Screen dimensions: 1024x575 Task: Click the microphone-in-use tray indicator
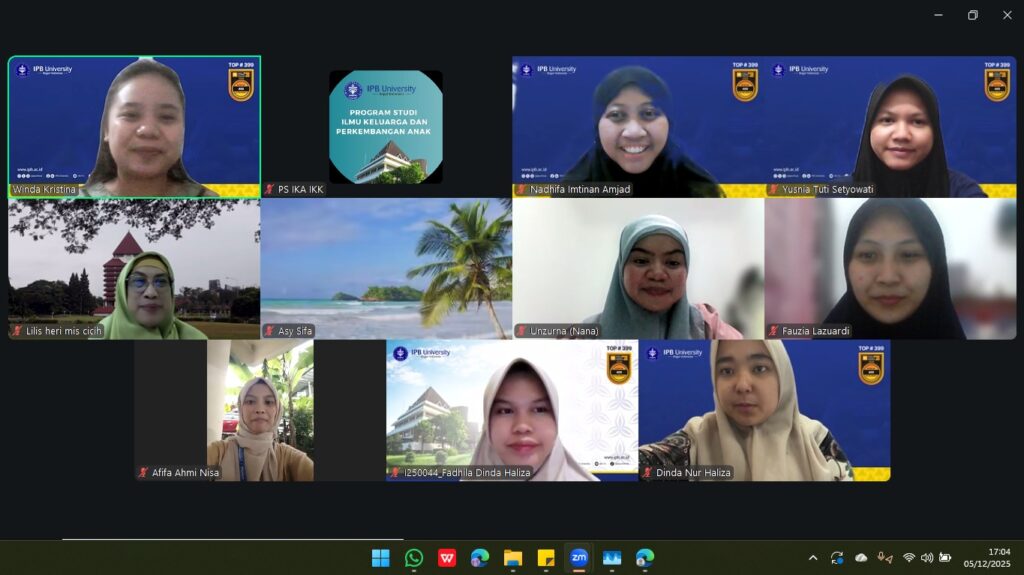[x=884, y=558]
